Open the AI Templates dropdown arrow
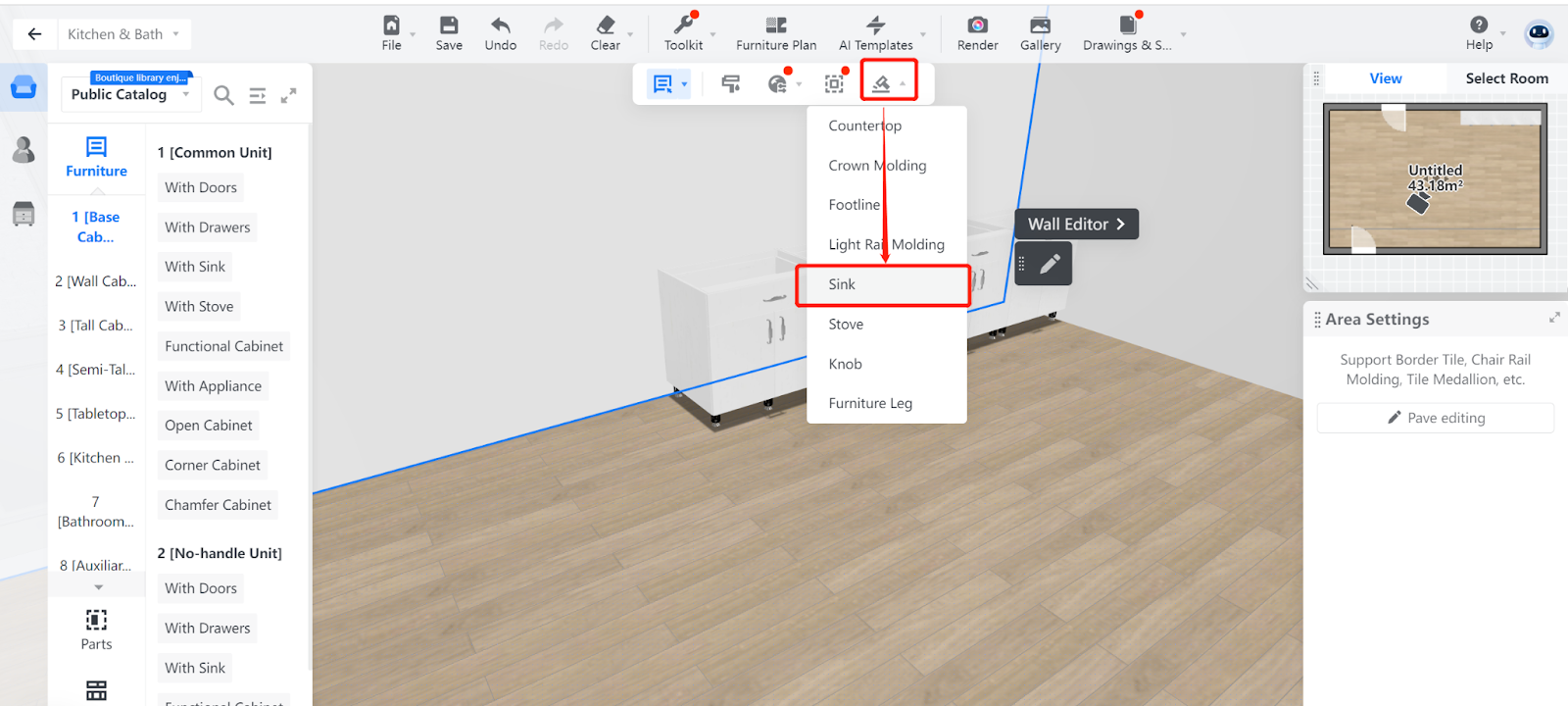The width and height of the screenshot is (1568, 706). [x=923, y=34]
